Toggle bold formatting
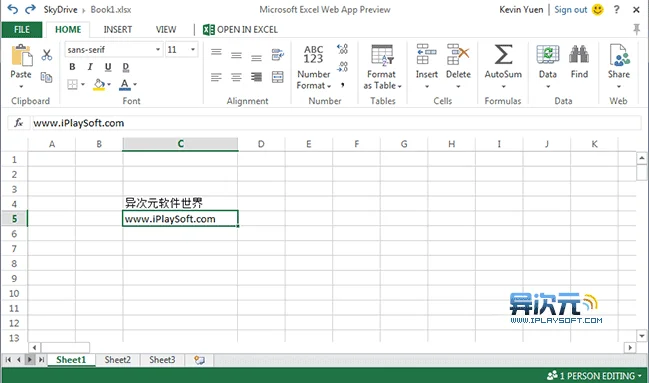The height and width of the screenshot is (383, 649). [x=72, y=67]
